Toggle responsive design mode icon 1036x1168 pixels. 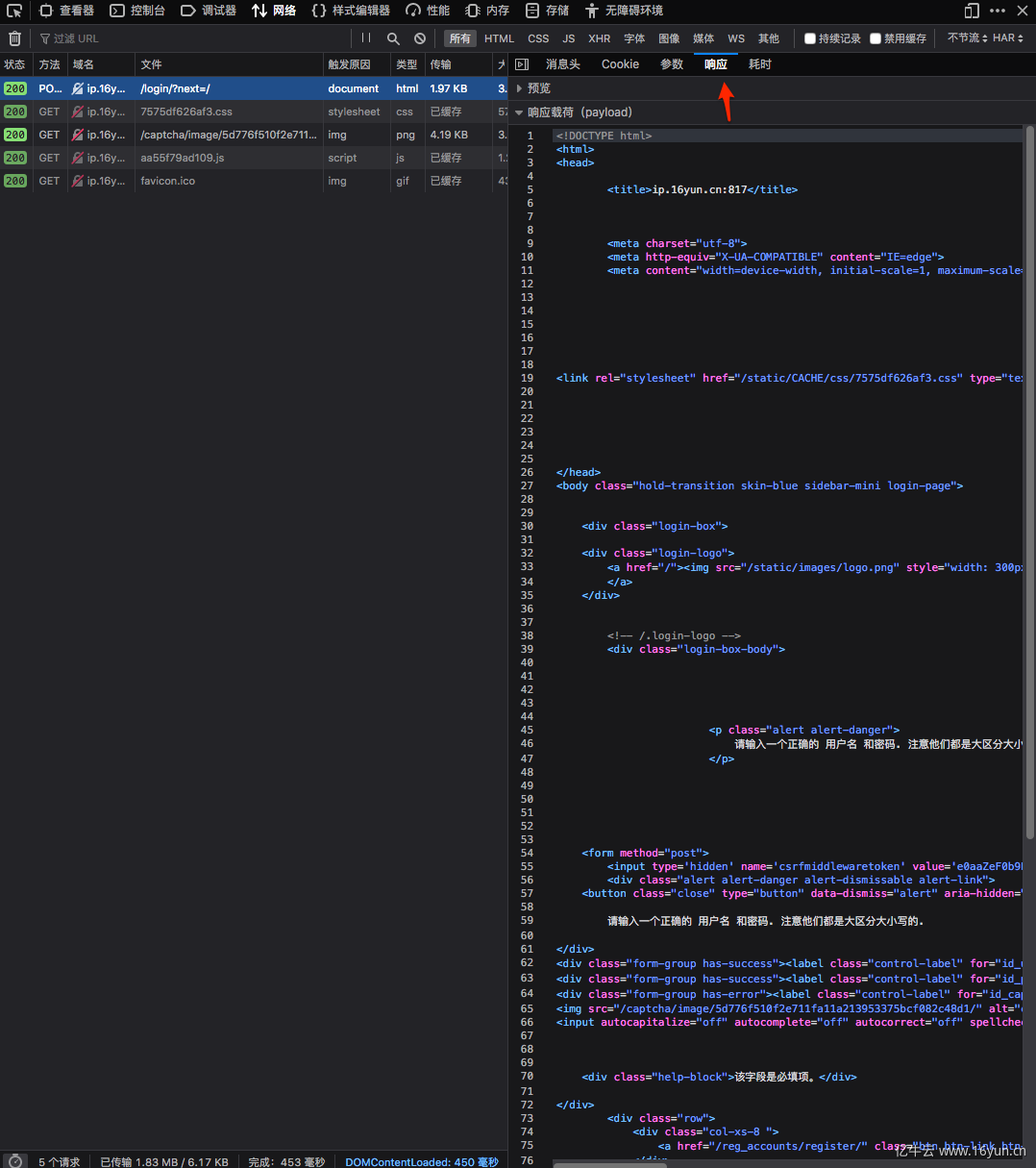click(972, 11)
